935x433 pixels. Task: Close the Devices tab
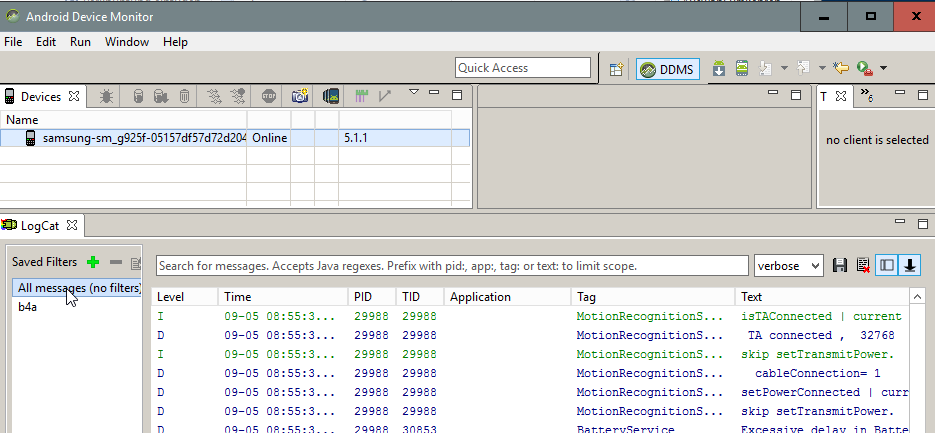pyautogui.click(x=74, y=95)
